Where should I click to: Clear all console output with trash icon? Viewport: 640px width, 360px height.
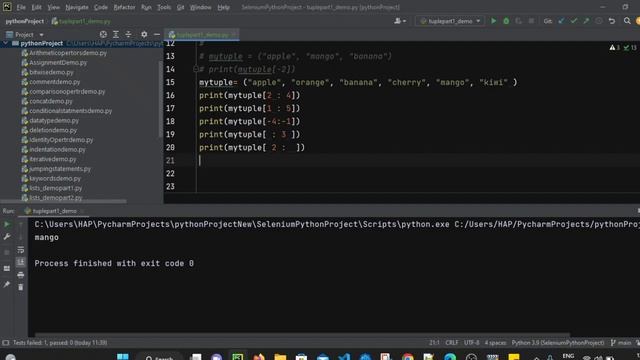[20, 287]
